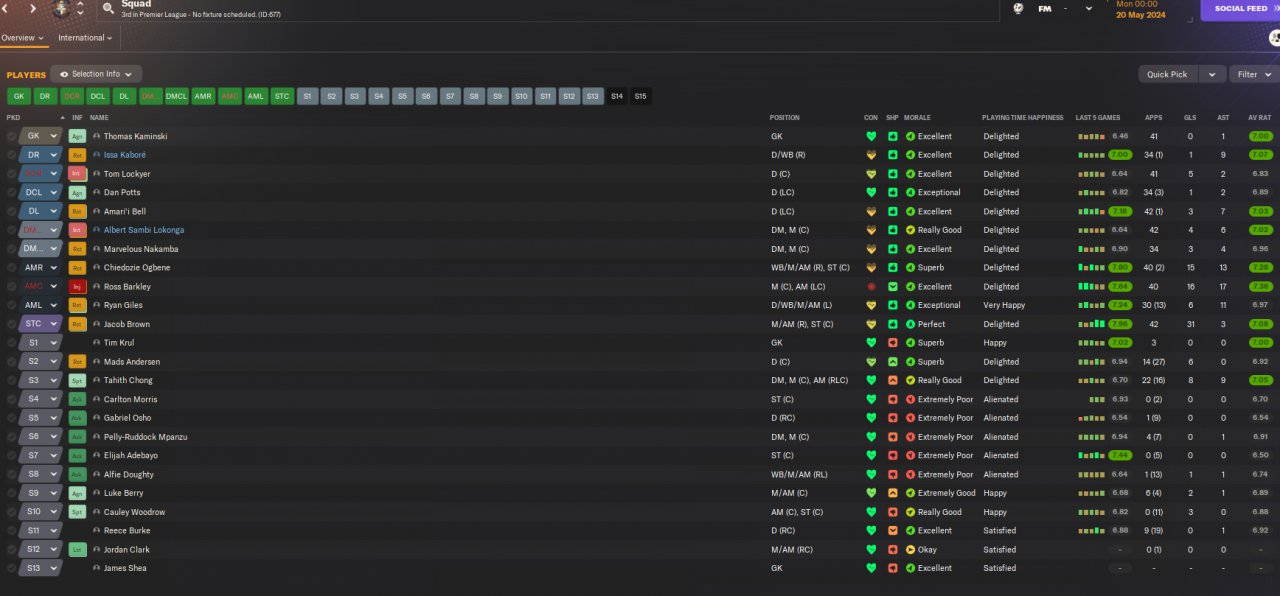Open the Social Feed panel
The height and width of the screenshot is (596, 1280).
coord(1240,9)
